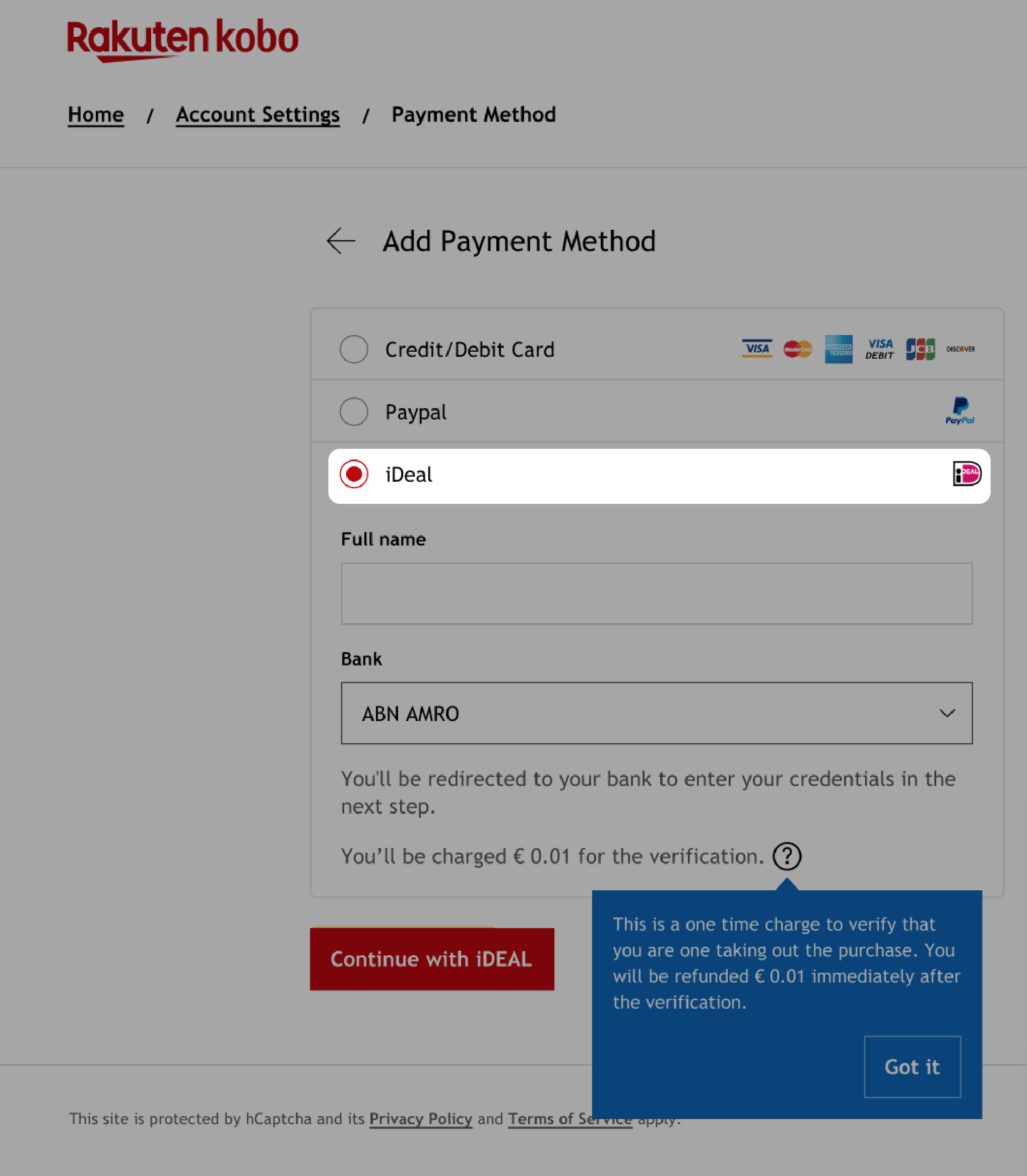Select the iDeal radio button
The width and height of the screenshot is (1027, 1176).
[x=354, y=474]
